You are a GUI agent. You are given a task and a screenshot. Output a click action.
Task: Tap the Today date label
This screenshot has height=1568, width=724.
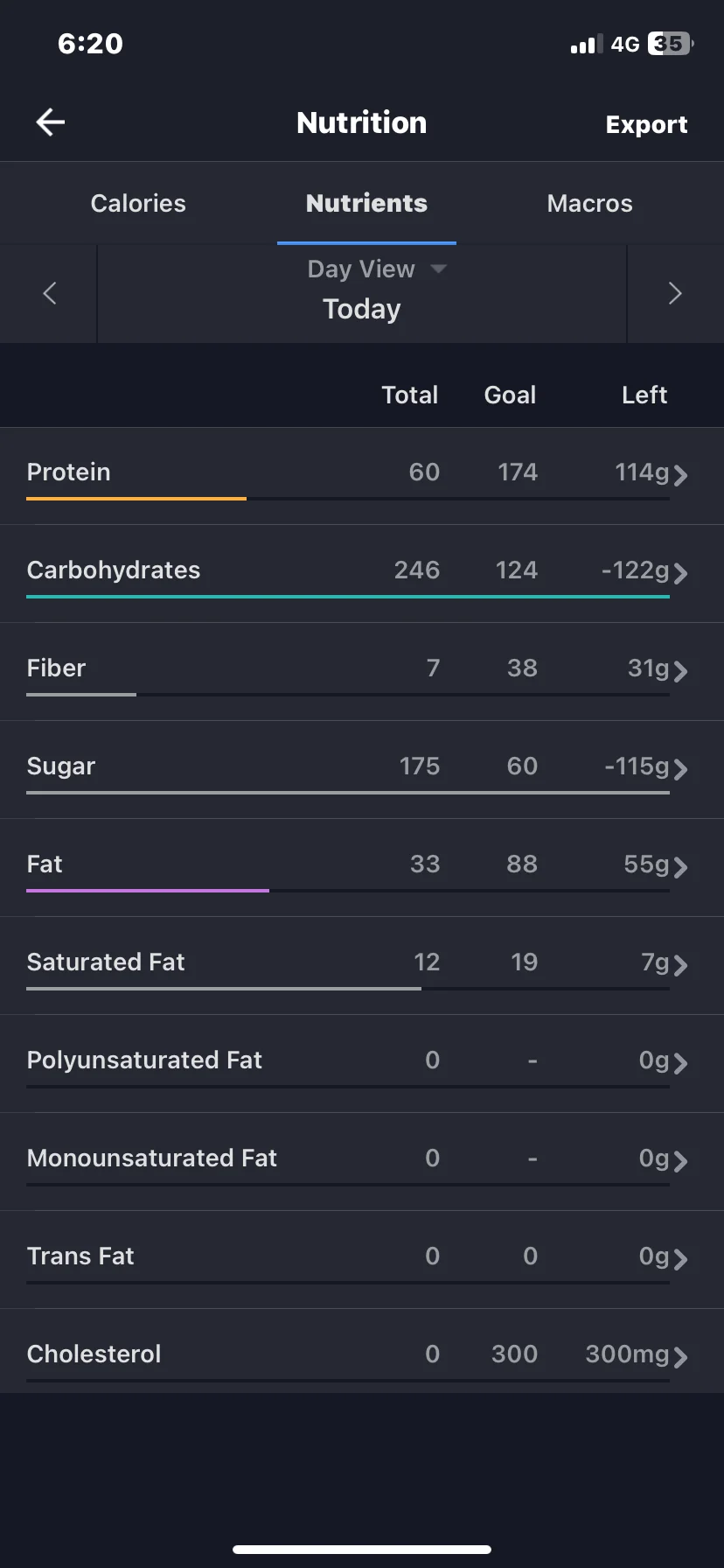pyautogui.click(x=361, y=309)
